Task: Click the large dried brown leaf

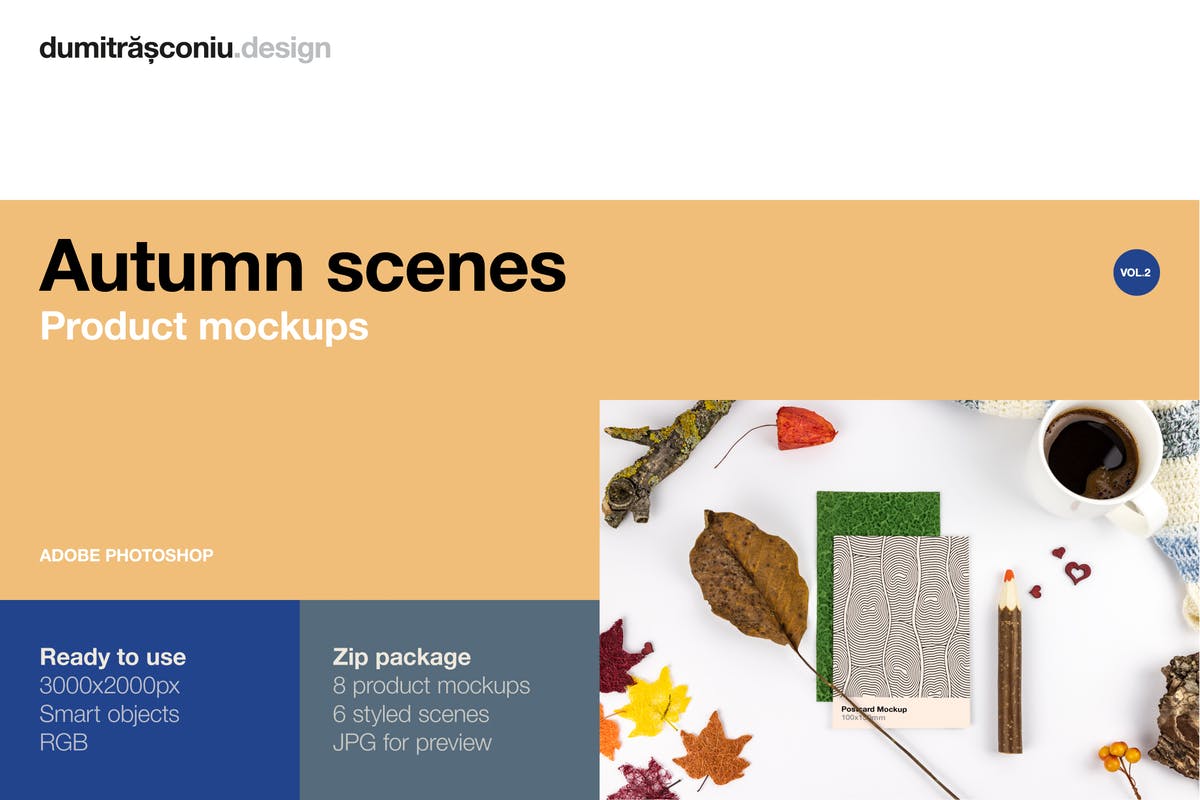Action: (752, 577)
